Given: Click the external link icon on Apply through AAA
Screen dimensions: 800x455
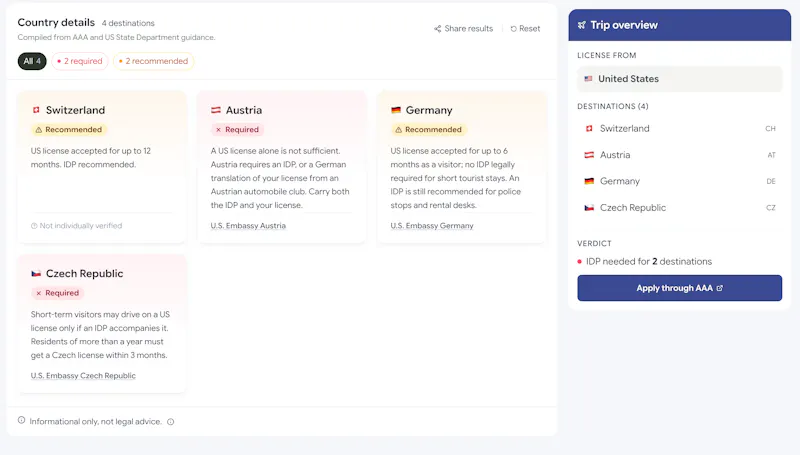Looking at the screenshot, I should click(x=719, y=288).
